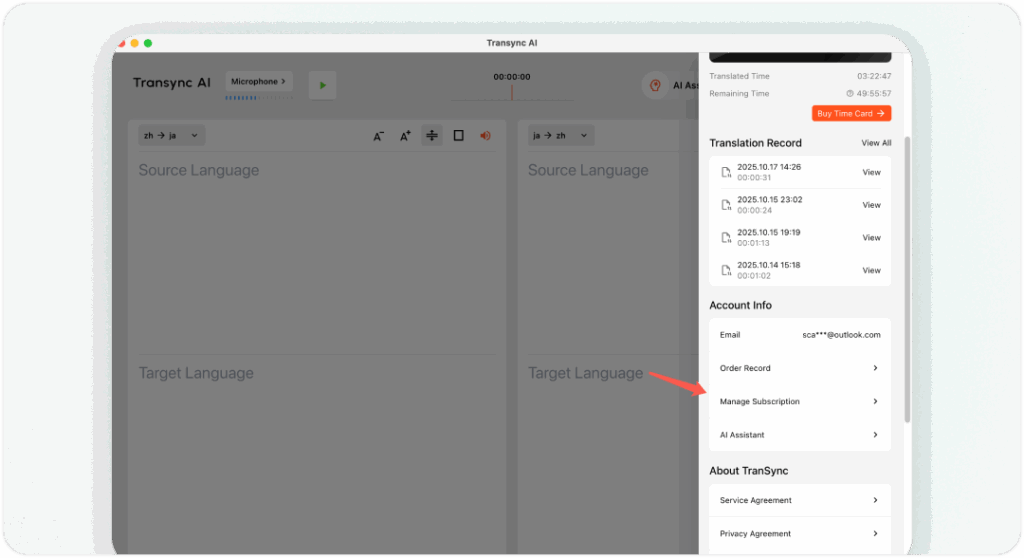Click the split layout icon
Screen dimensions: 1024x558
point(432,136)
